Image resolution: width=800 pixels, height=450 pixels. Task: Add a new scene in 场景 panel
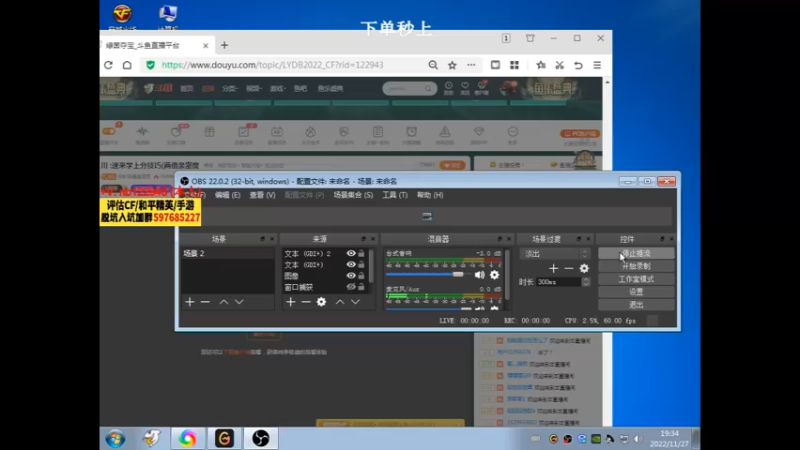click(190, 302)
